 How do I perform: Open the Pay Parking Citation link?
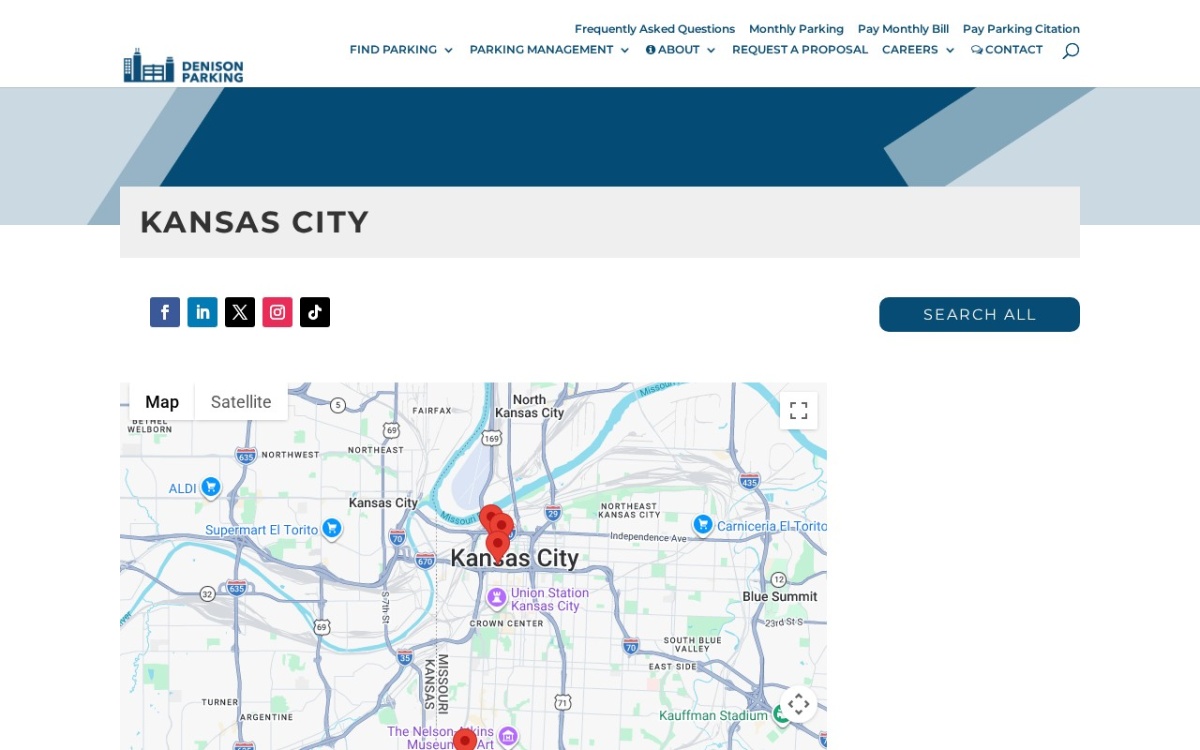point(1021,29)
